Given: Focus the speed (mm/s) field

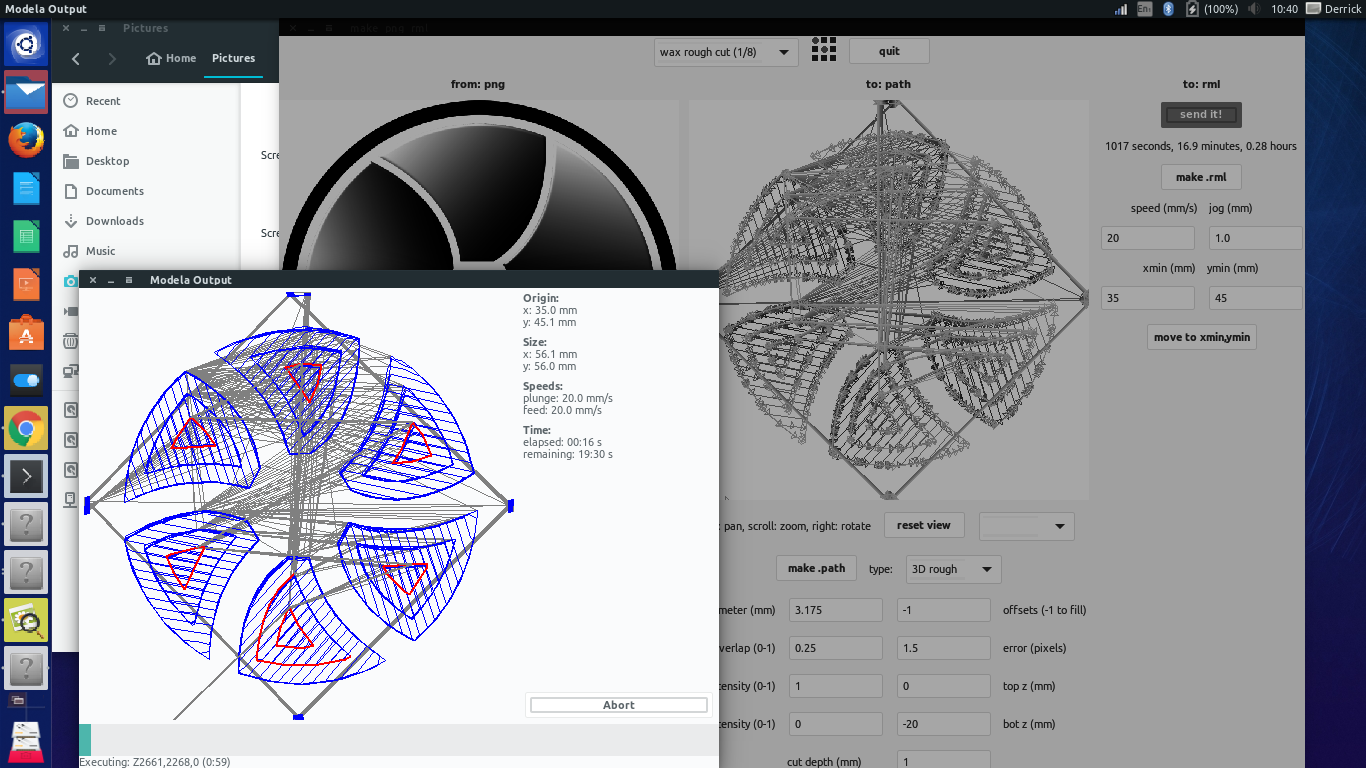Looking at the screenshot, I should point(1148,238).
